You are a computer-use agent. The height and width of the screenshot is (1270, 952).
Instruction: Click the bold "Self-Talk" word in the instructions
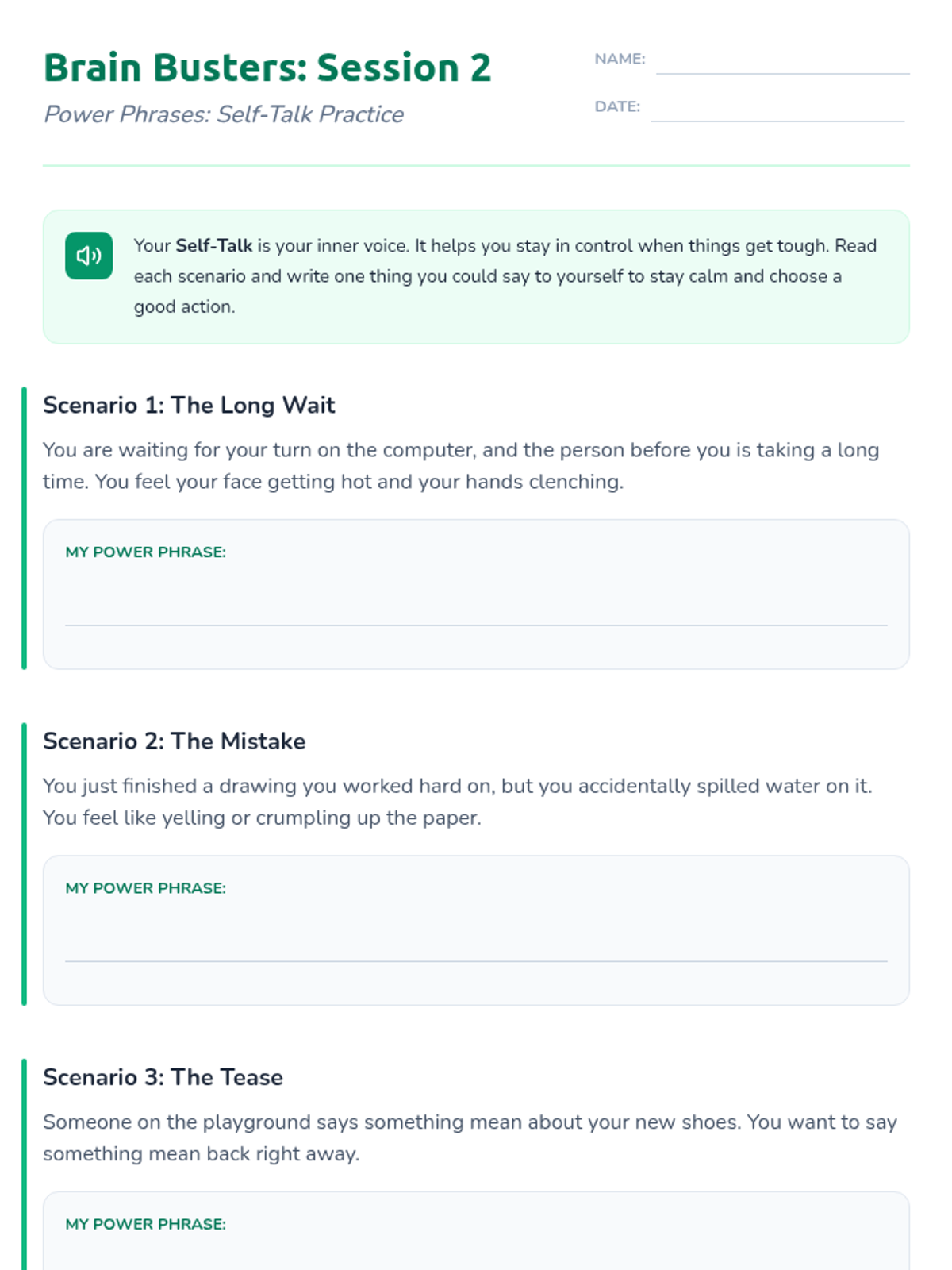(x=213, y=246)
